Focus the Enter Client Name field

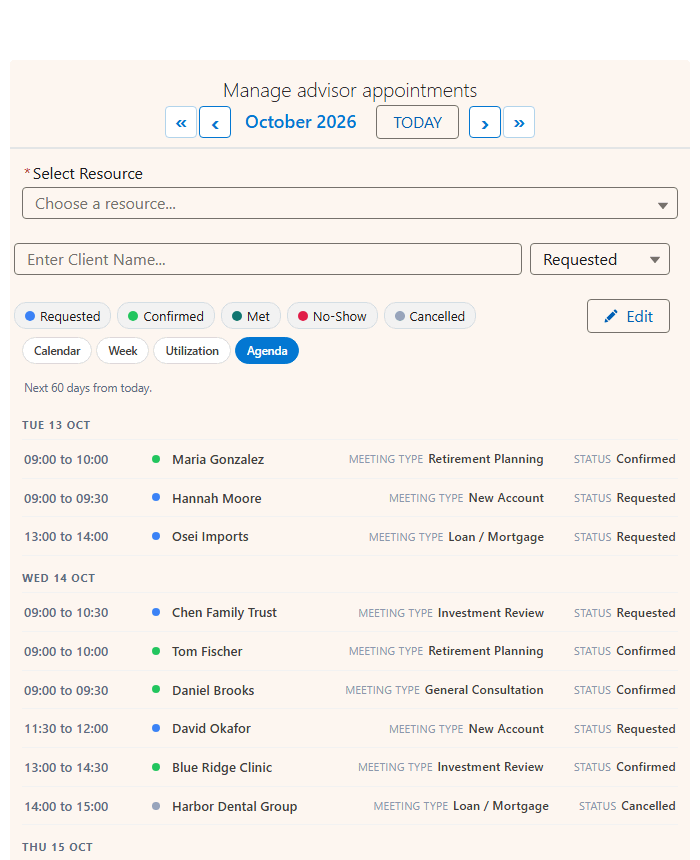point(268,259)
